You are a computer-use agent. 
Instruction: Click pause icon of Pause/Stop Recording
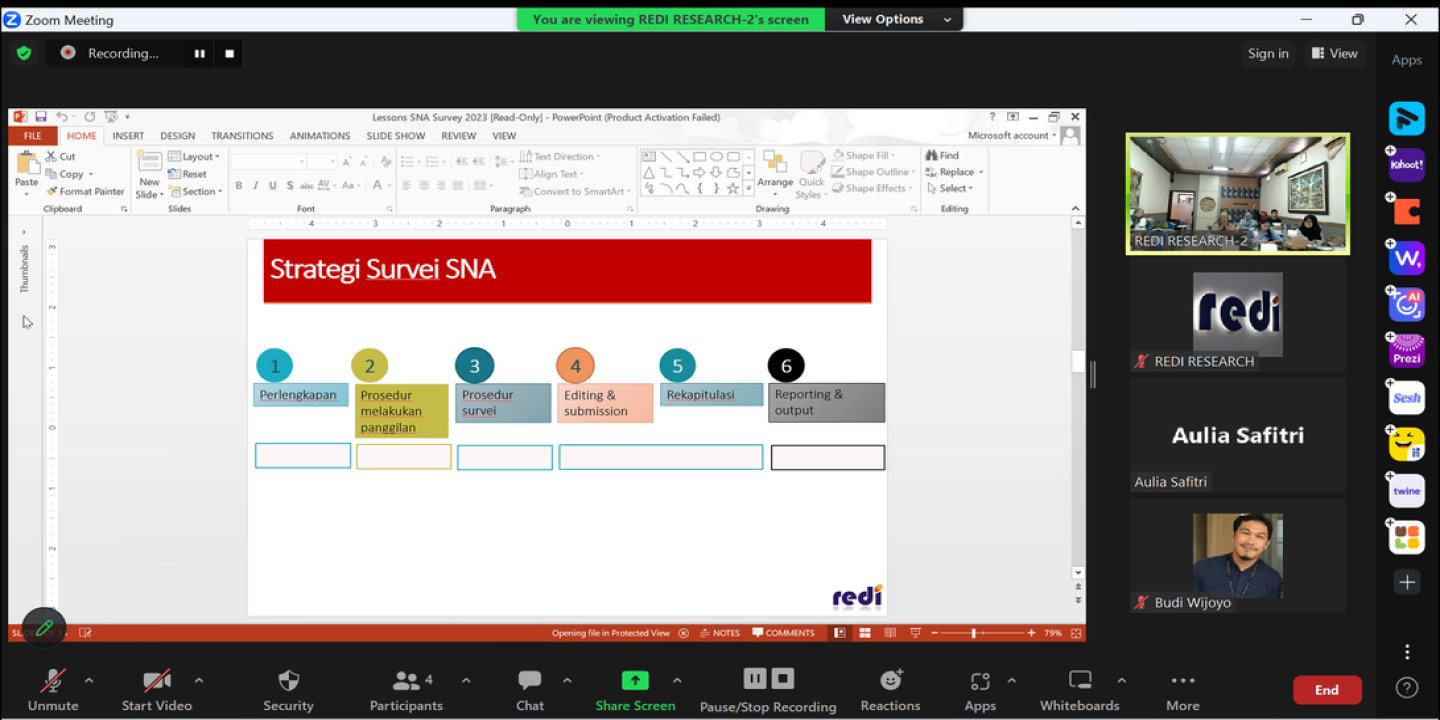coord(755,679)
